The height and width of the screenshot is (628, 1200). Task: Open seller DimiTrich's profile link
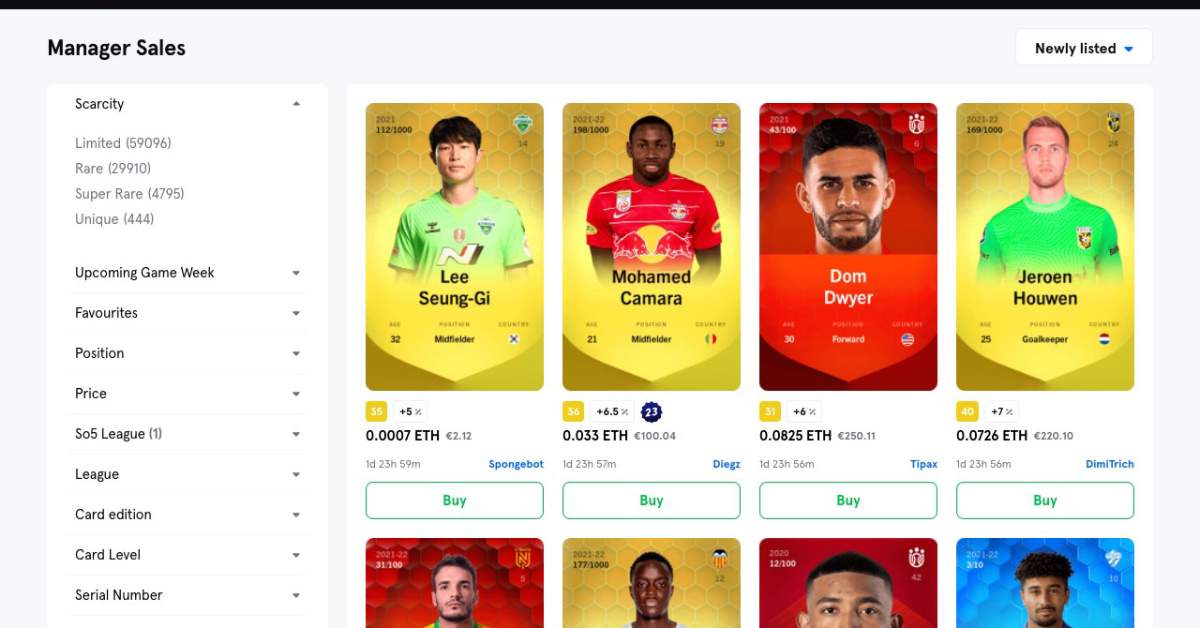1110,464
